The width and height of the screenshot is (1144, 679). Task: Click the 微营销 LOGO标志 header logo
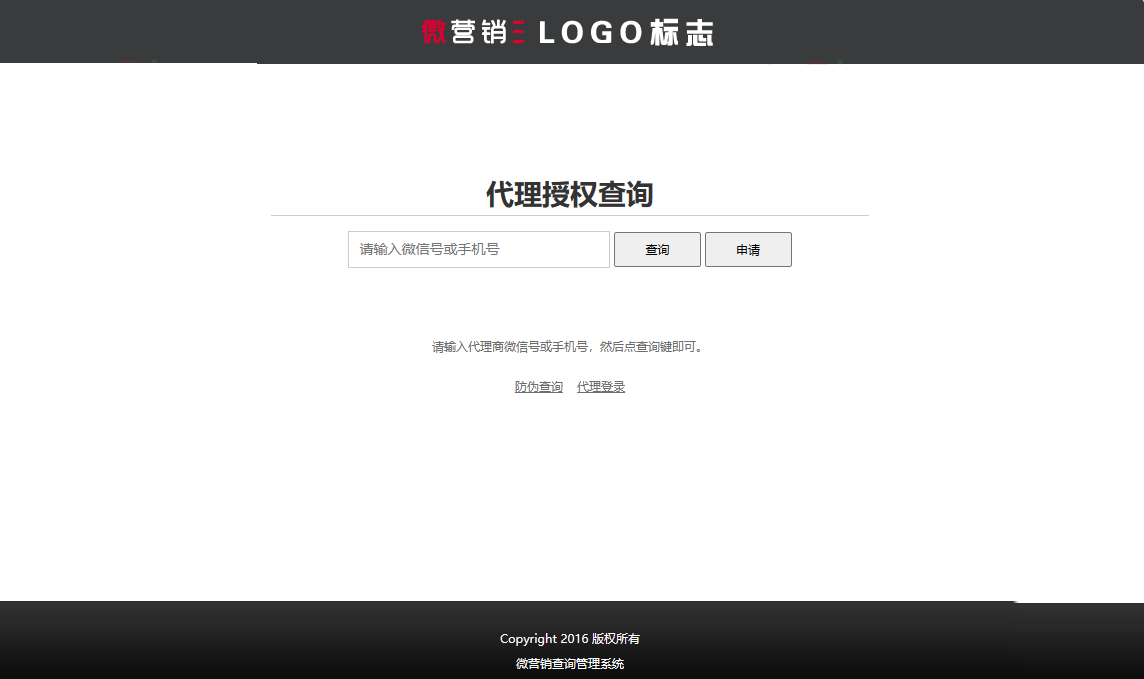point(568,32)
